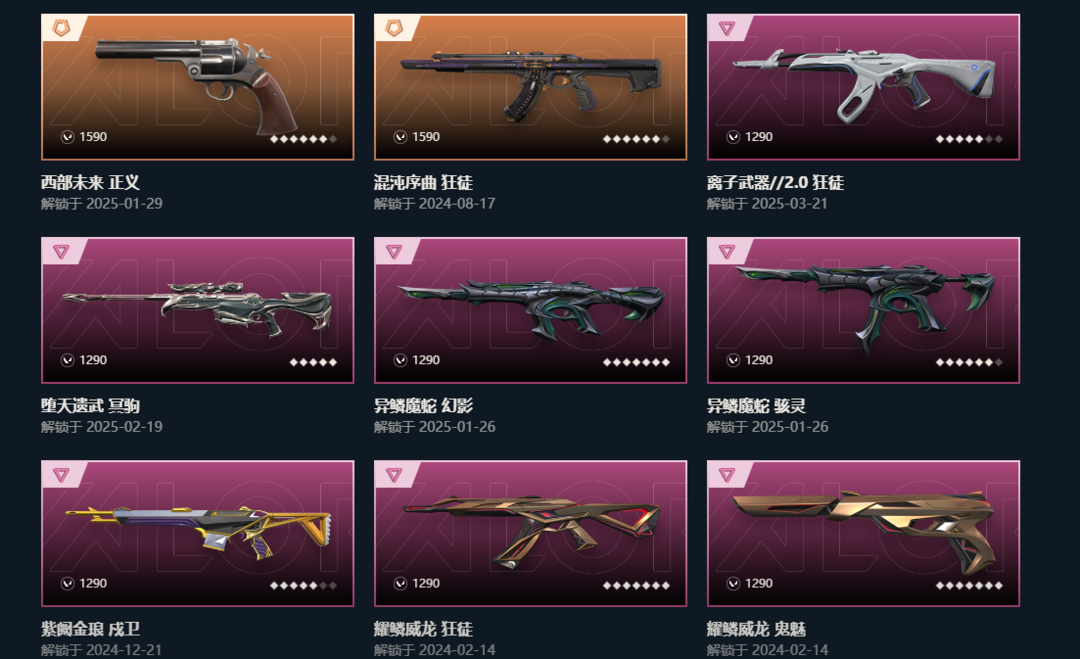This screenshot has height=659, width=1080.
Task: Select the 堕天遗武 冥驹 sniper image
Action: (x=198, y=311)
